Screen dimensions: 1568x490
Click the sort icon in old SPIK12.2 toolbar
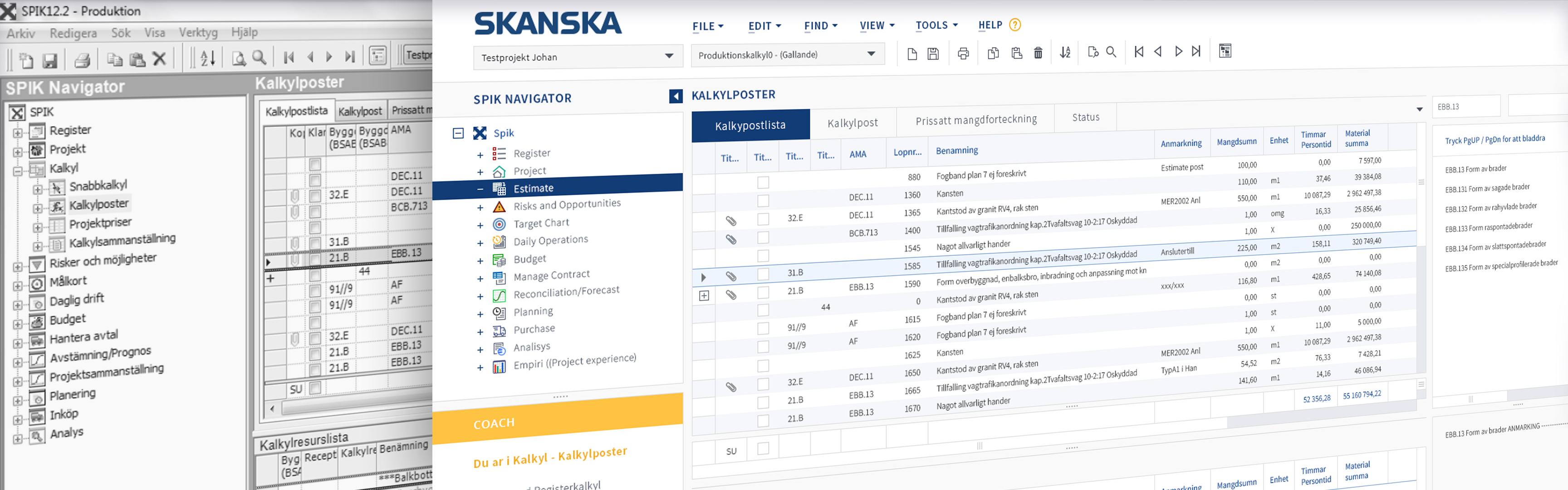[x=207, y=58]
